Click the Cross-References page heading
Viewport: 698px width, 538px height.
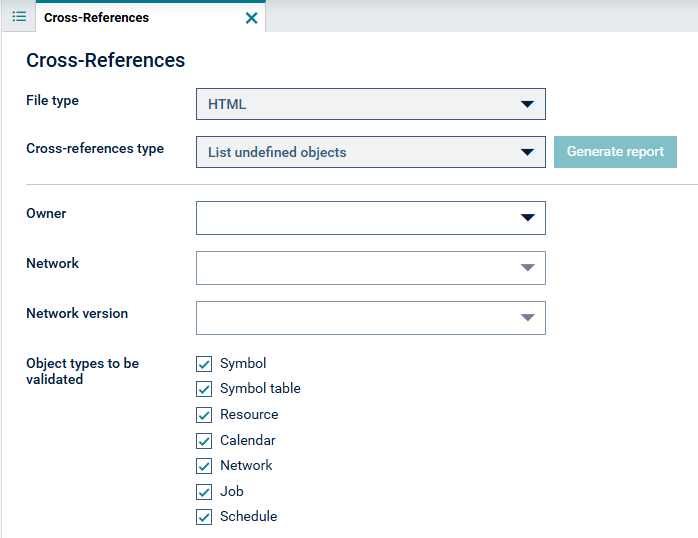[x=106, y=60]
